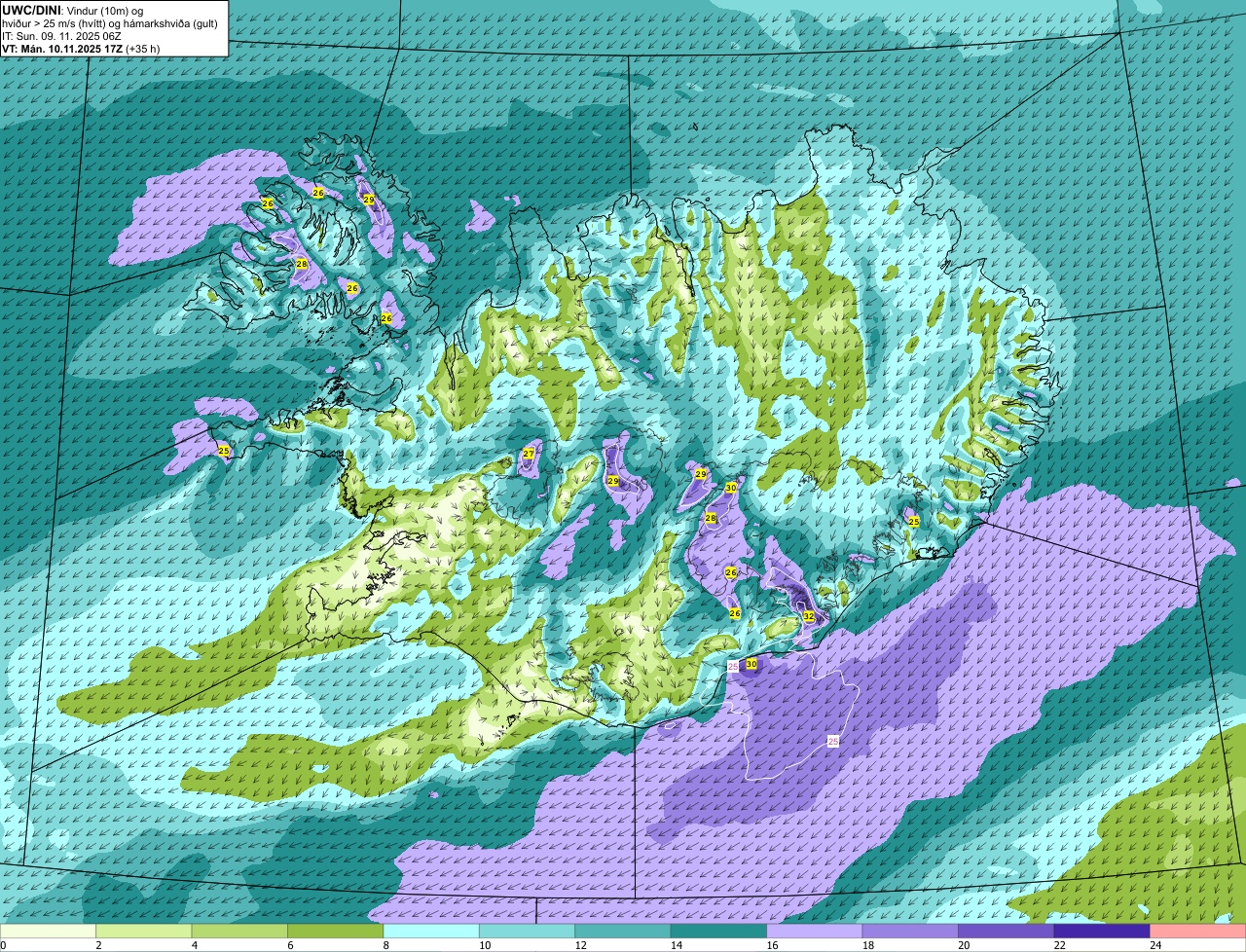Click the yellow 29 gust marker in the Westfjords
Screen dimensions: 1246x952
point(369,199)
